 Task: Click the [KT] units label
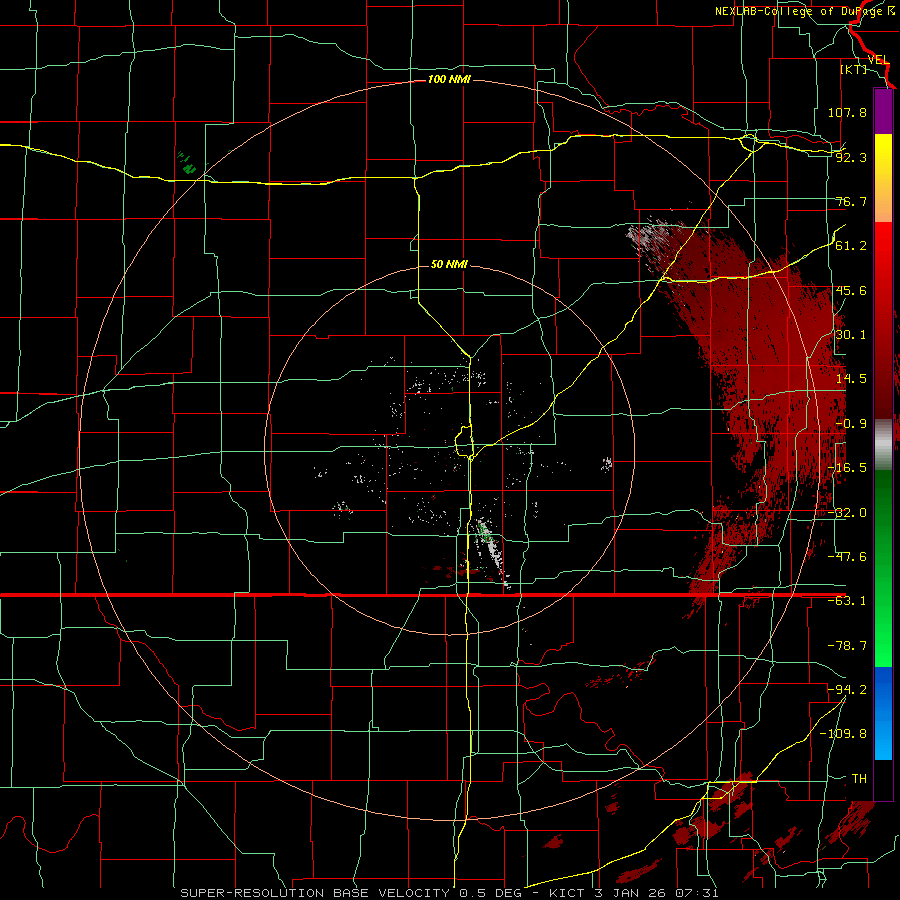854,69
